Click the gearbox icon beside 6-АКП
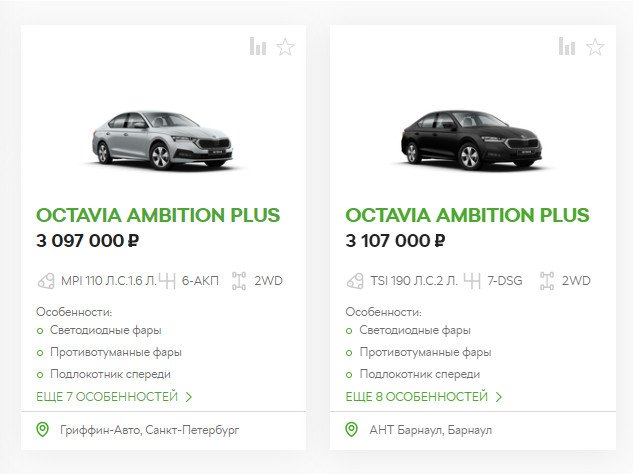The image size is (633, 474). 167,281
